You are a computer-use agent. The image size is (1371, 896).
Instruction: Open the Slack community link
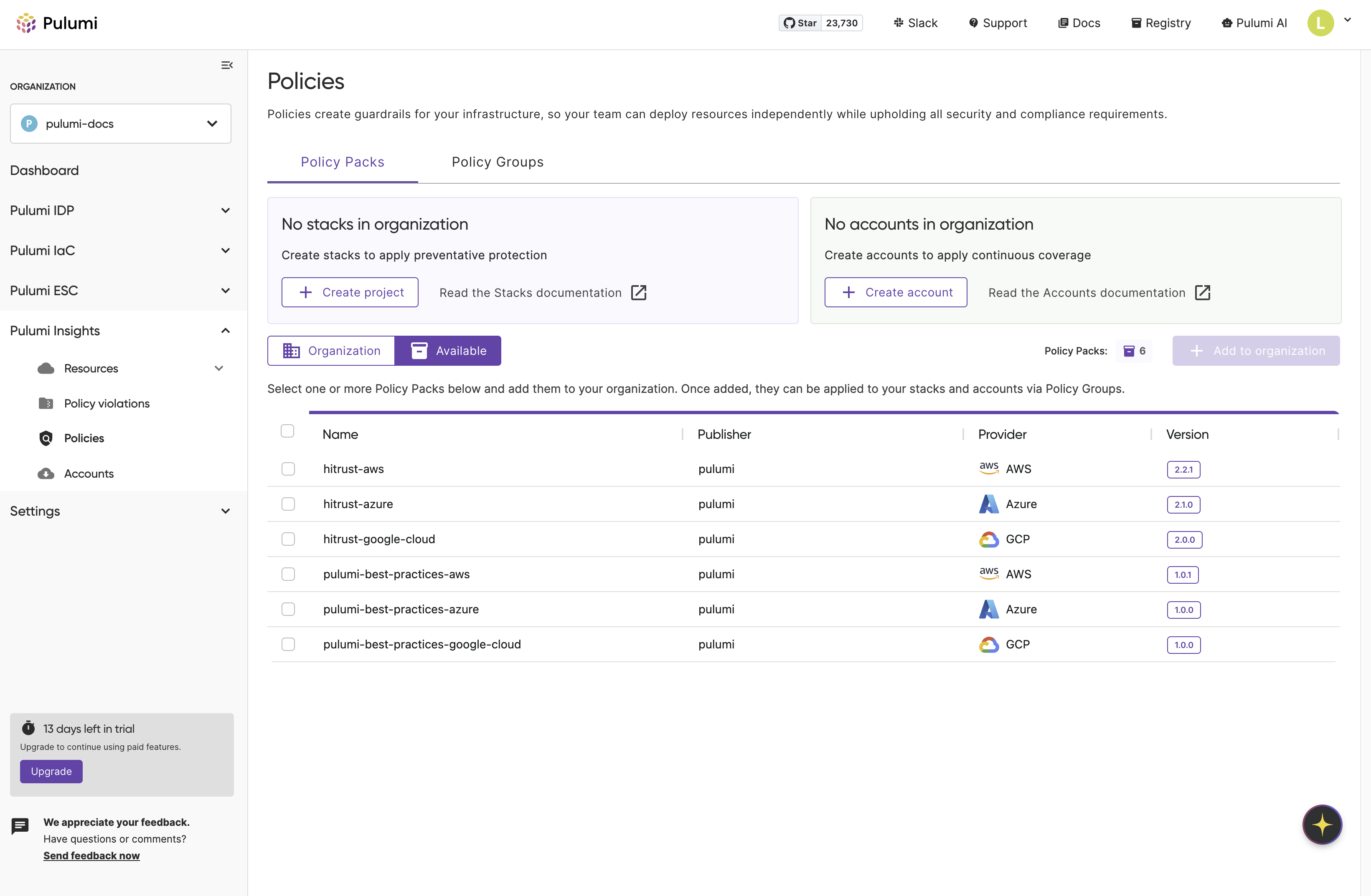click(915, 23)
